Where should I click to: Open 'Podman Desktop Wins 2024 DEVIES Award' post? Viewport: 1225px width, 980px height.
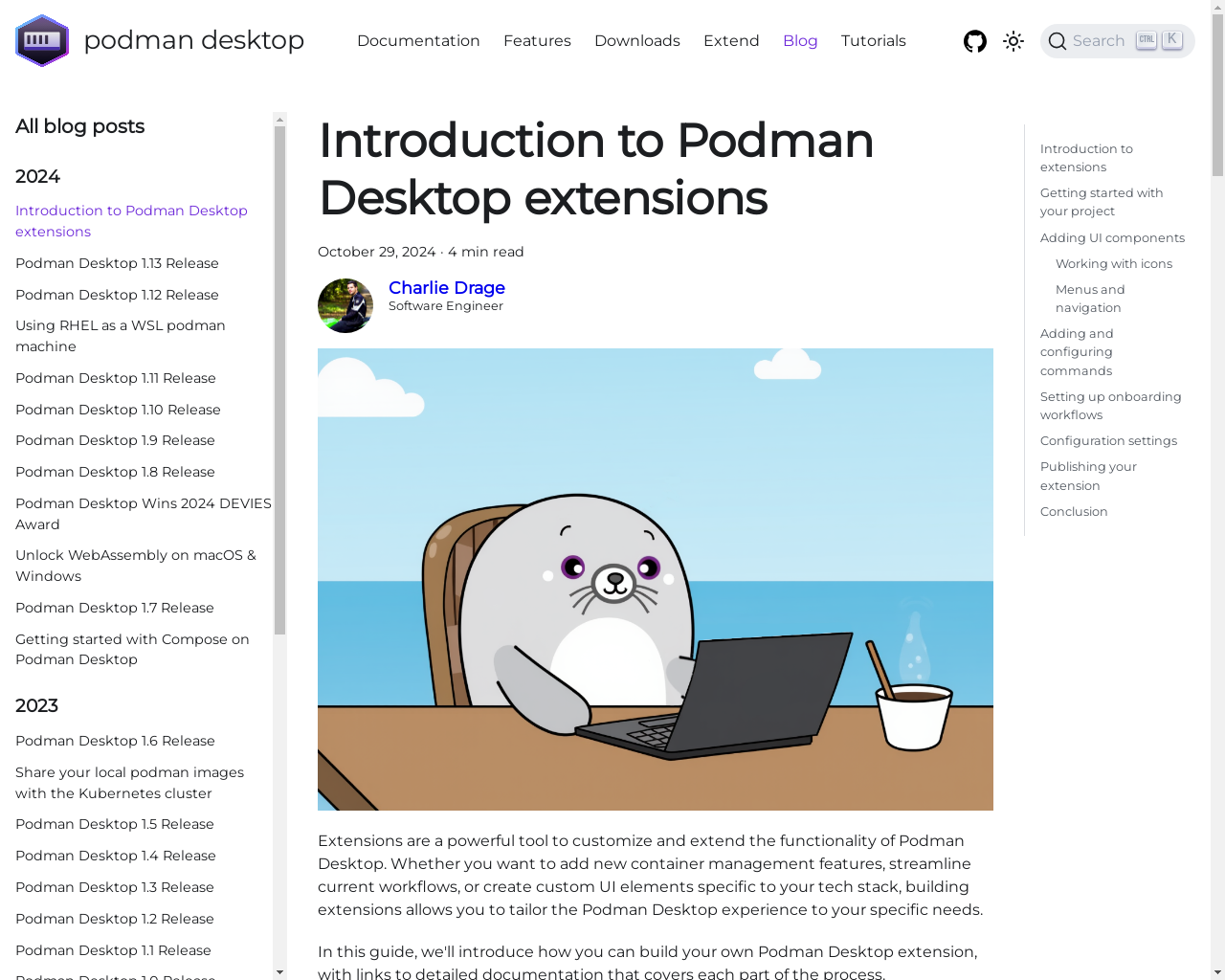click(144, 514)
